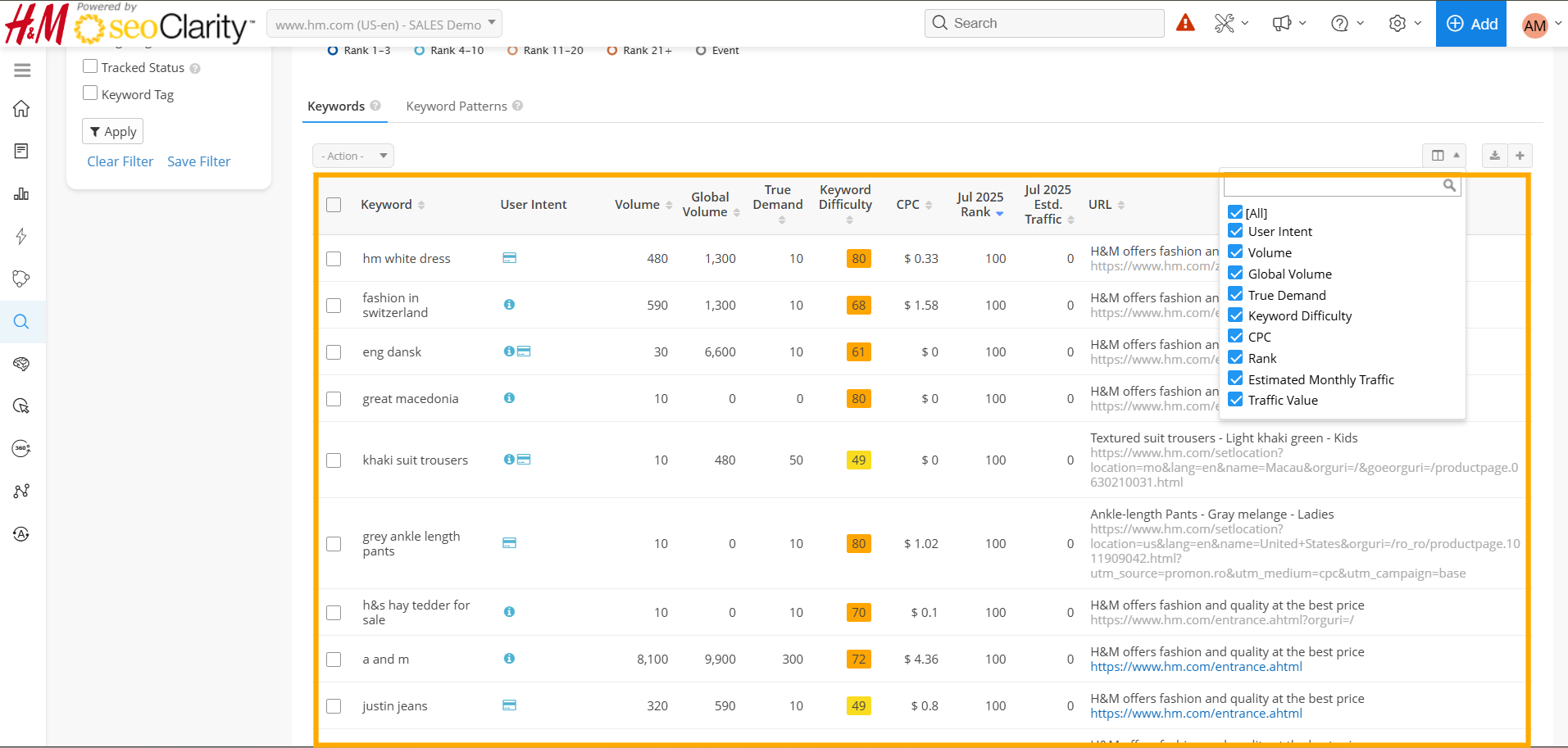The image size is (1568, 748).
Task: Open the help question mark icon
Action: tap(1339, 24)
